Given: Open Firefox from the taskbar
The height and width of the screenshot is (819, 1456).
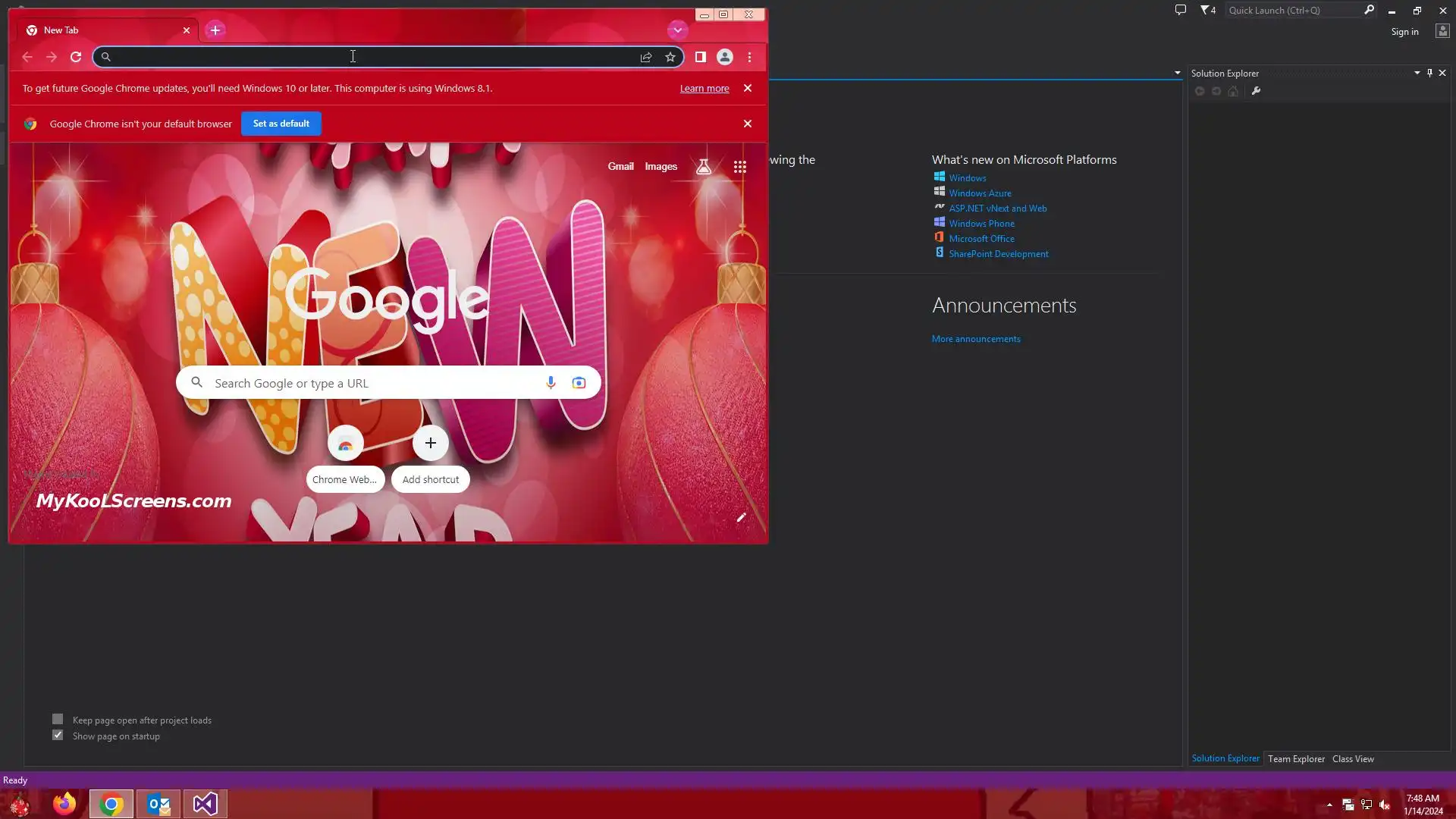Looking at the screenshot, I should (64, 804).
